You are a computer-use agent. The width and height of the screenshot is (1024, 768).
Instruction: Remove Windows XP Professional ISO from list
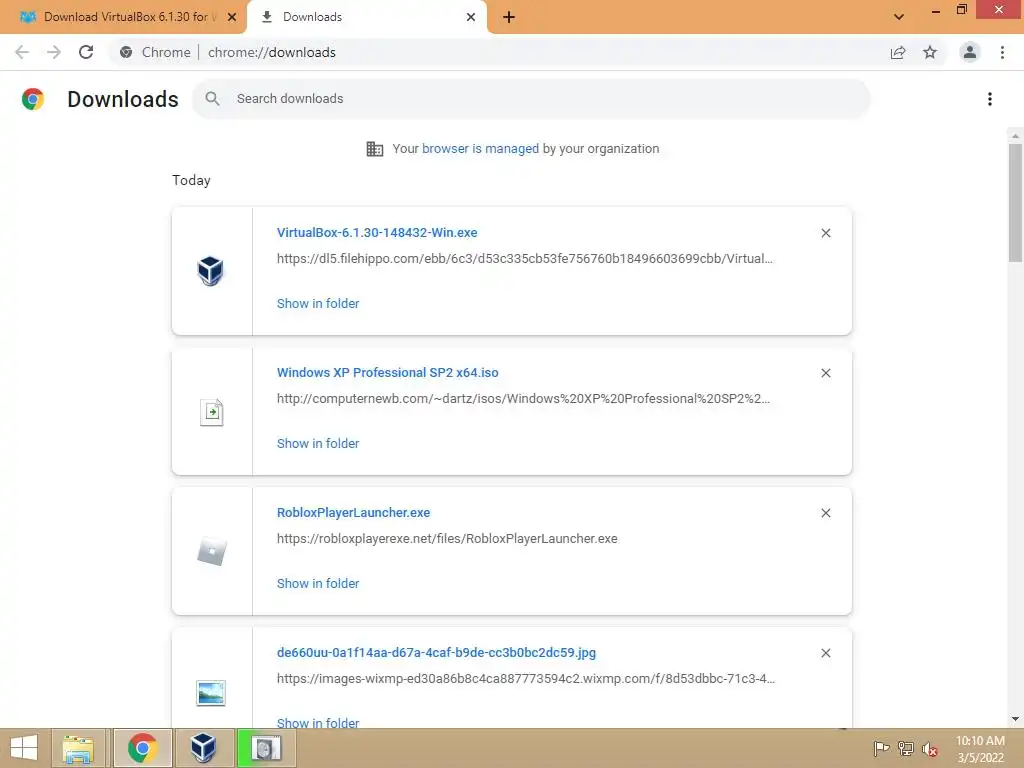click(x=825, y=373)
